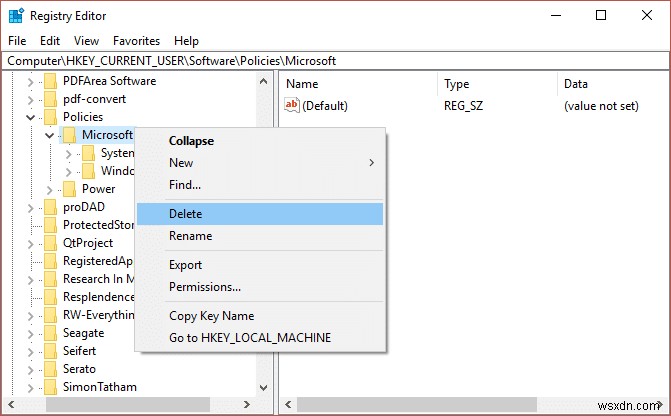The width and height of the screenshot is (671, 416).
Task: Select Copy Key Name in context menu
Action: click(260, 316)
